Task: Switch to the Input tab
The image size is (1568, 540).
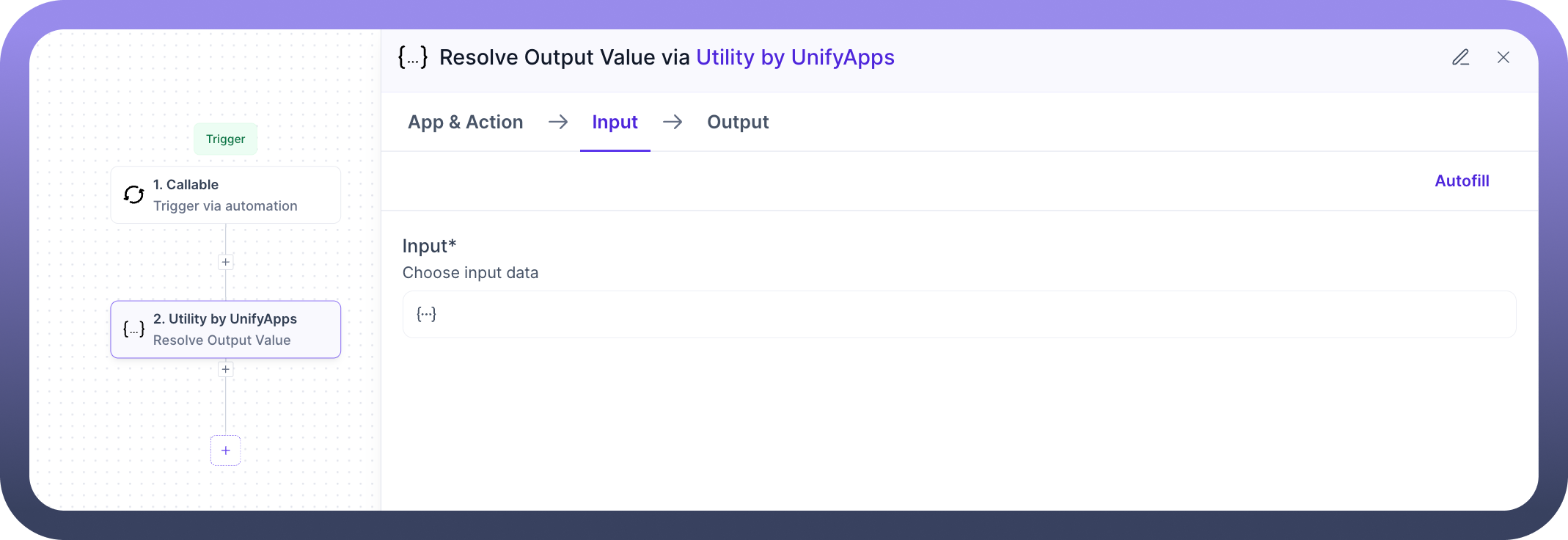Action: pyautogui.click(x=615, y=122)
